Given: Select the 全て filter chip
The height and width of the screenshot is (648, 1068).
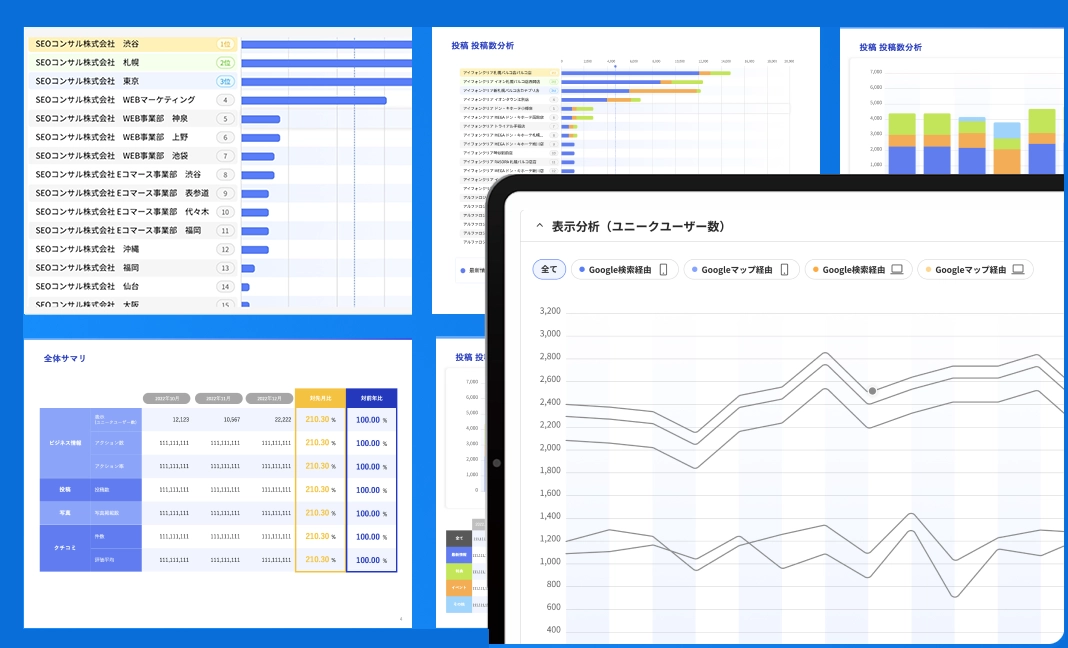Looking at the screenshot, I should (549, 269).
